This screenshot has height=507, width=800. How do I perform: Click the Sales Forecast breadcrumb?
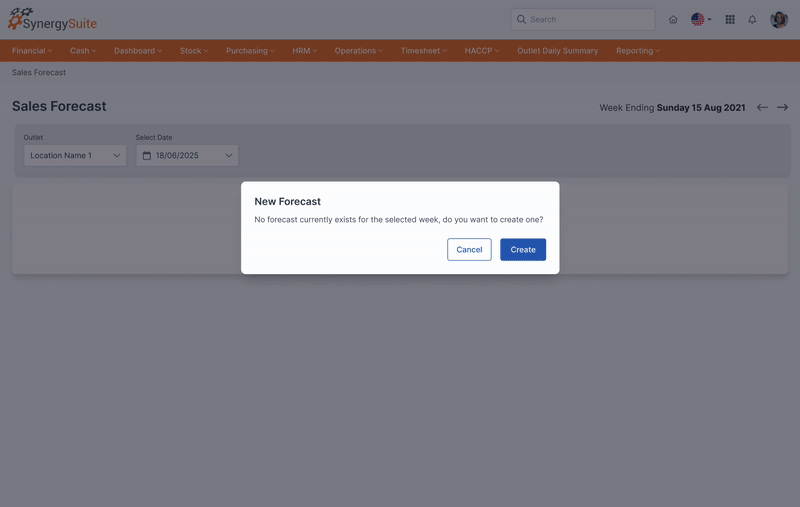coord(39,72)
